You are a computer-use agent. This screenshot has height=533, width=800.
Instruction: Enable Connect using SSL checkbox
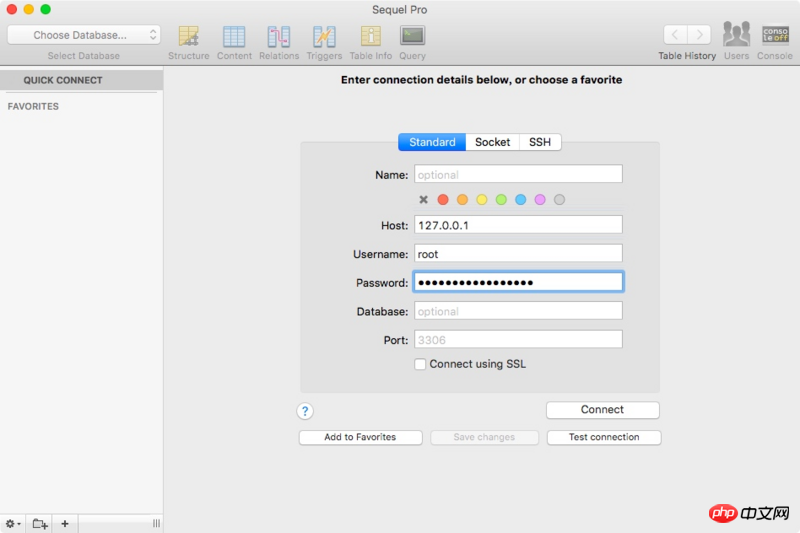[x=420, y=364]
